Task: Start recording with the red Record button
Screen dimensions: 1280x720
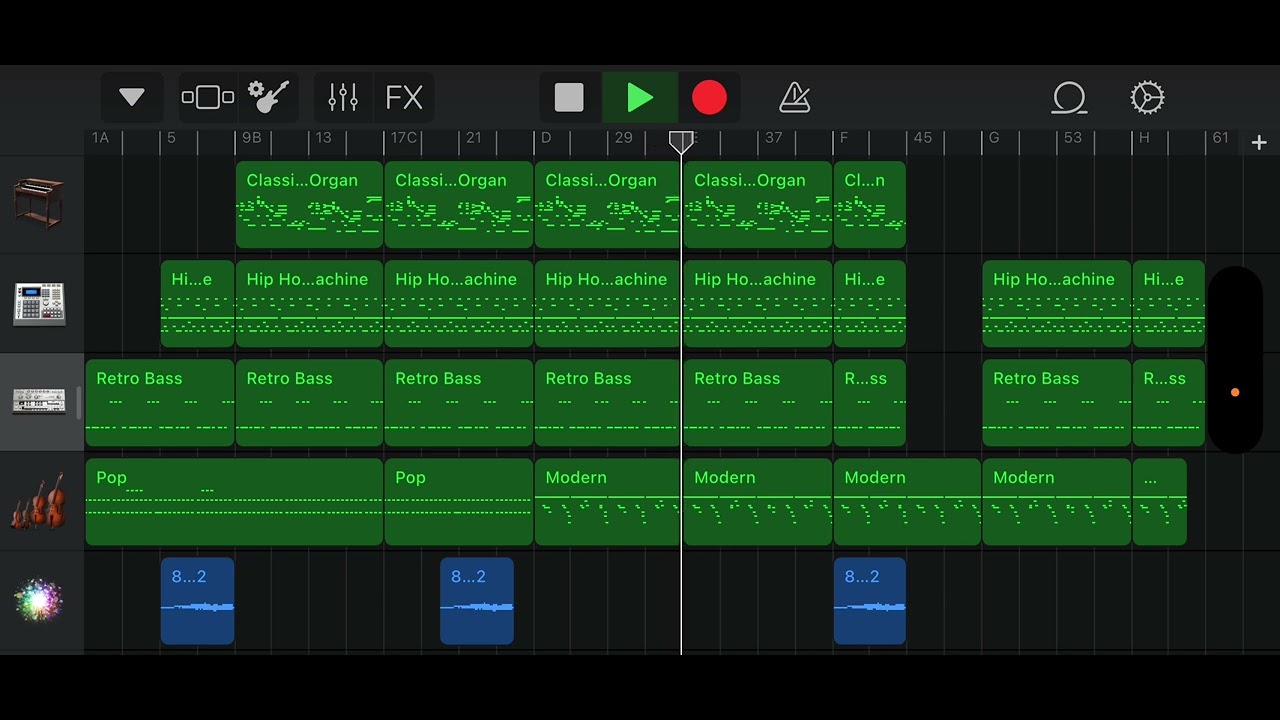Action: coord(709,98)
